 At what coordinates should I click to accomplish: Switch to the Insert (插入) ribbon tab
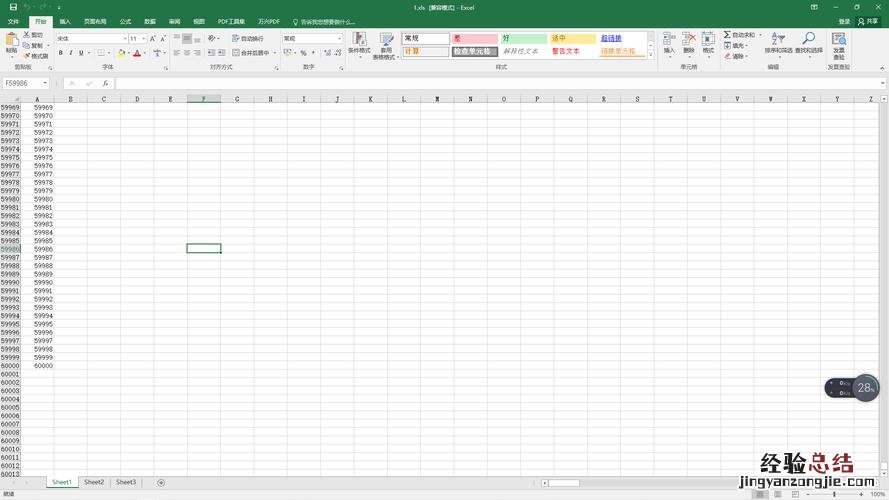[x=65, y=21]
